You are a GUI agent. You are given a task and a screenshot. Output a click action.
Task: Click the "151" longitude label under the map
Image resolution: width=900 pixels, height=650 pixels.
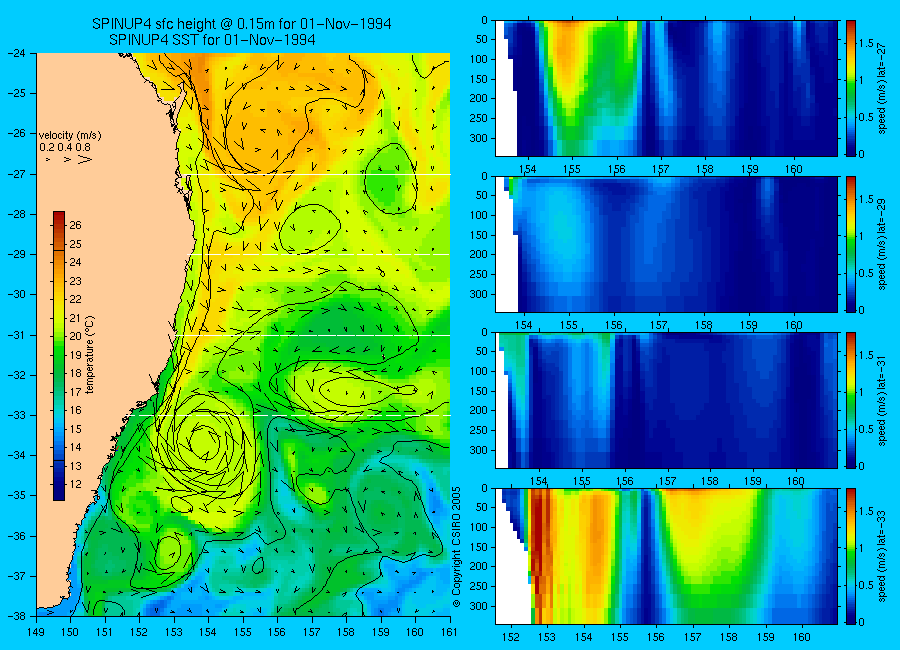105,632
